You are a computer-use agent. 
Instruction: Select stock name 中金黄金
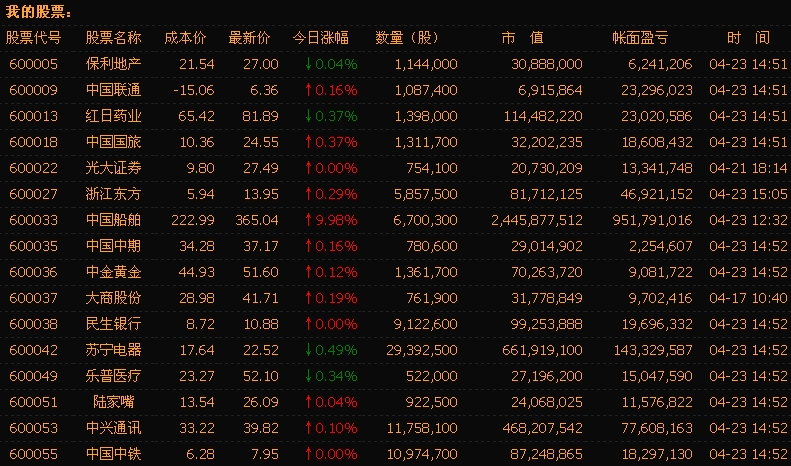(114, 272)
